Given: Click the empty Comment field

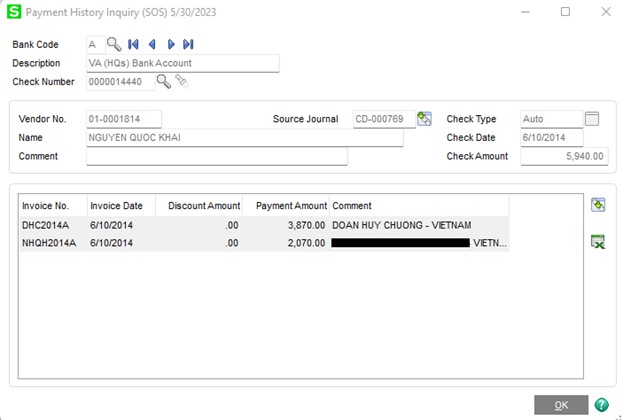Looking at the screenshot, I should tap(217, 156).
